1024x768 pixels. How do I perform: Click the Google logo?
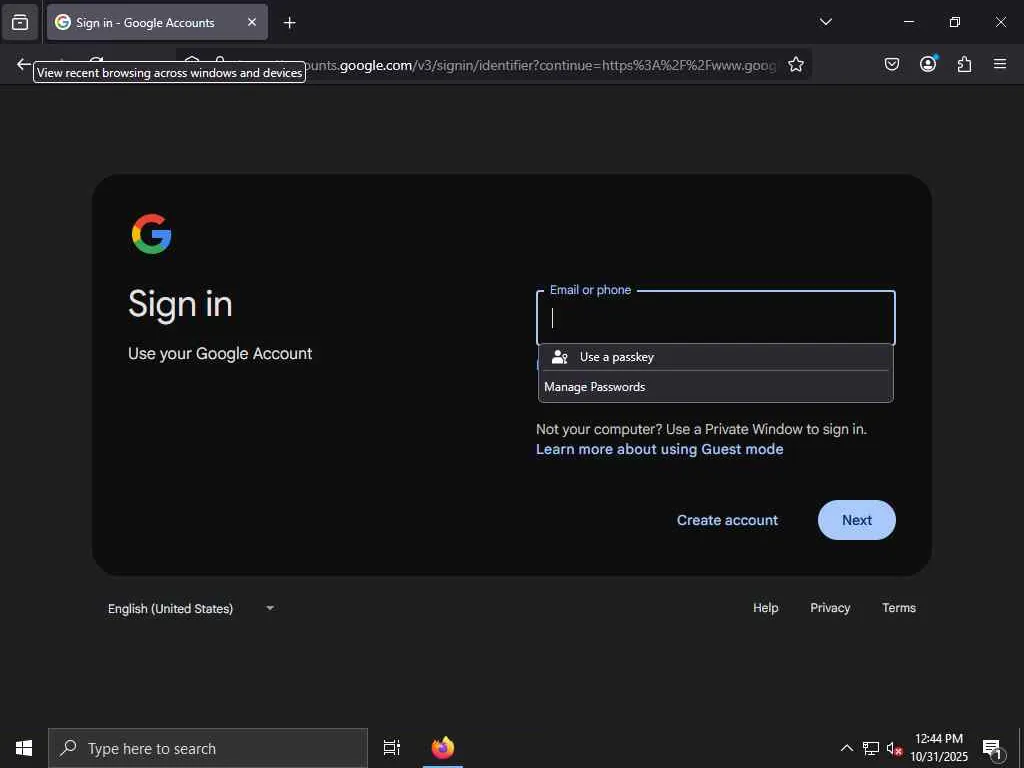(152, 234)
